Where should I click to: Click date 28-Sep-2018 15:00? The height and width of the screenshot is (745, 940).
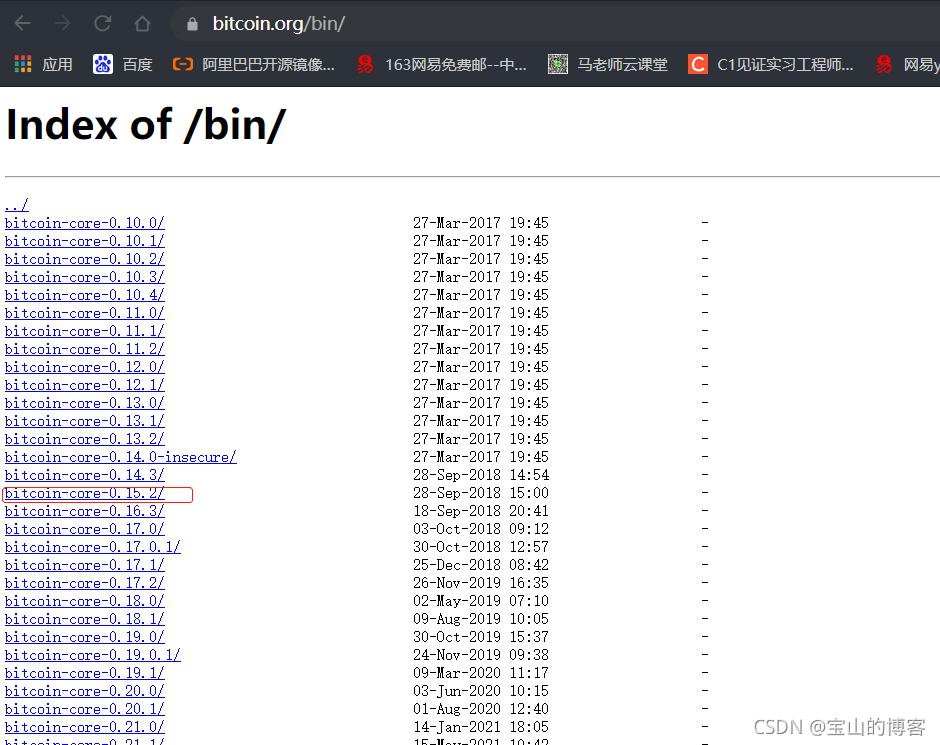pos(481,493)
